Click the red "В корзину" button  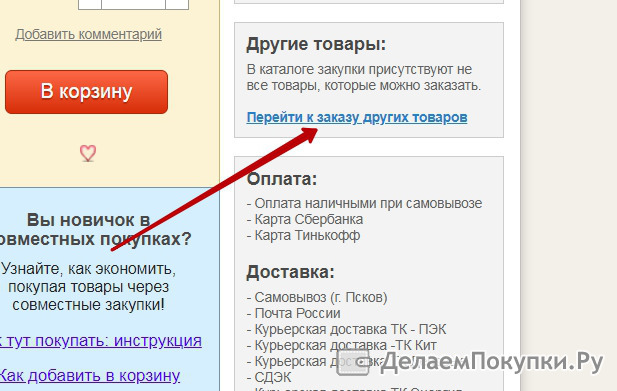point(87,92)
